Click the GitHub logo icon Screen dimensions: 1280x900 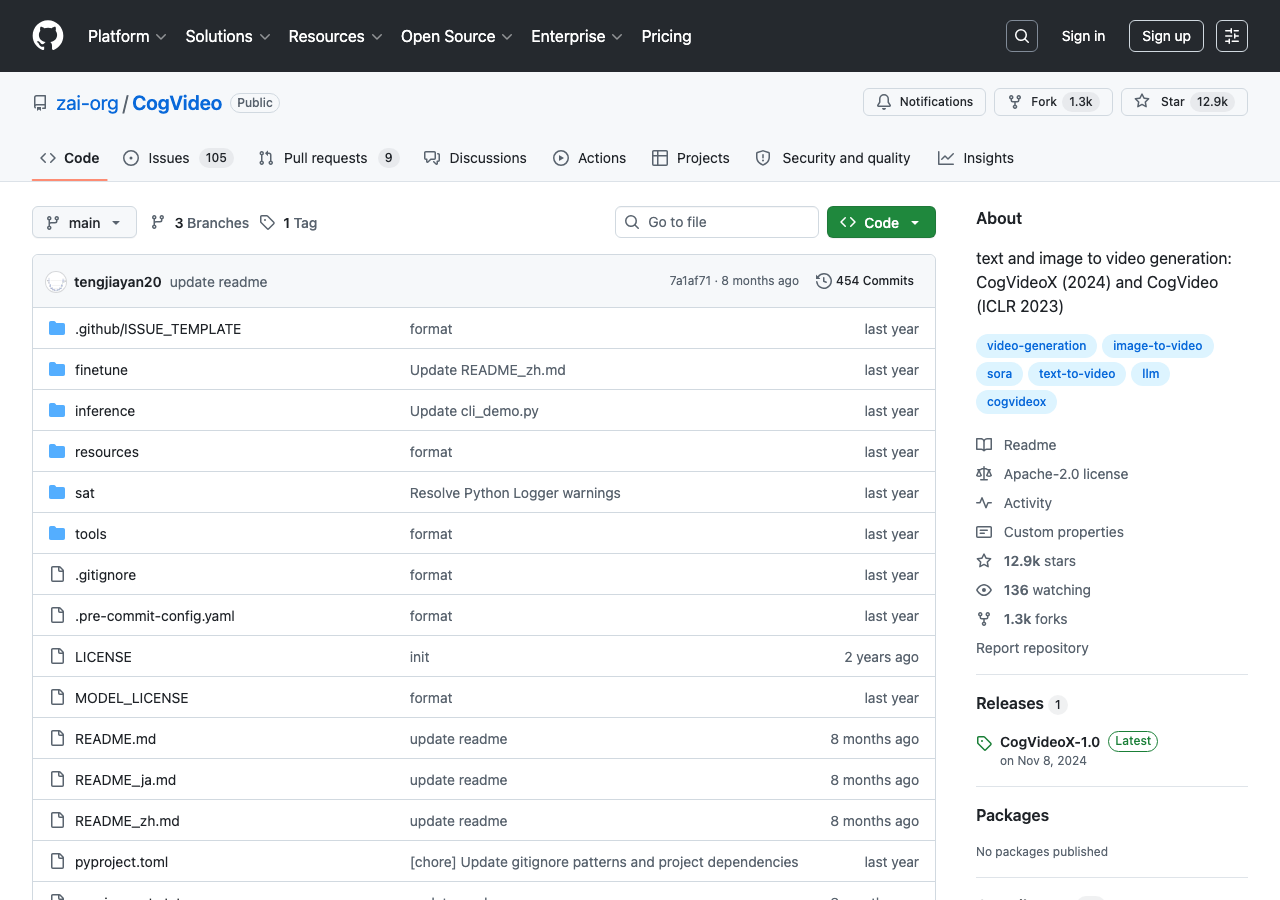tap(48, 36)
